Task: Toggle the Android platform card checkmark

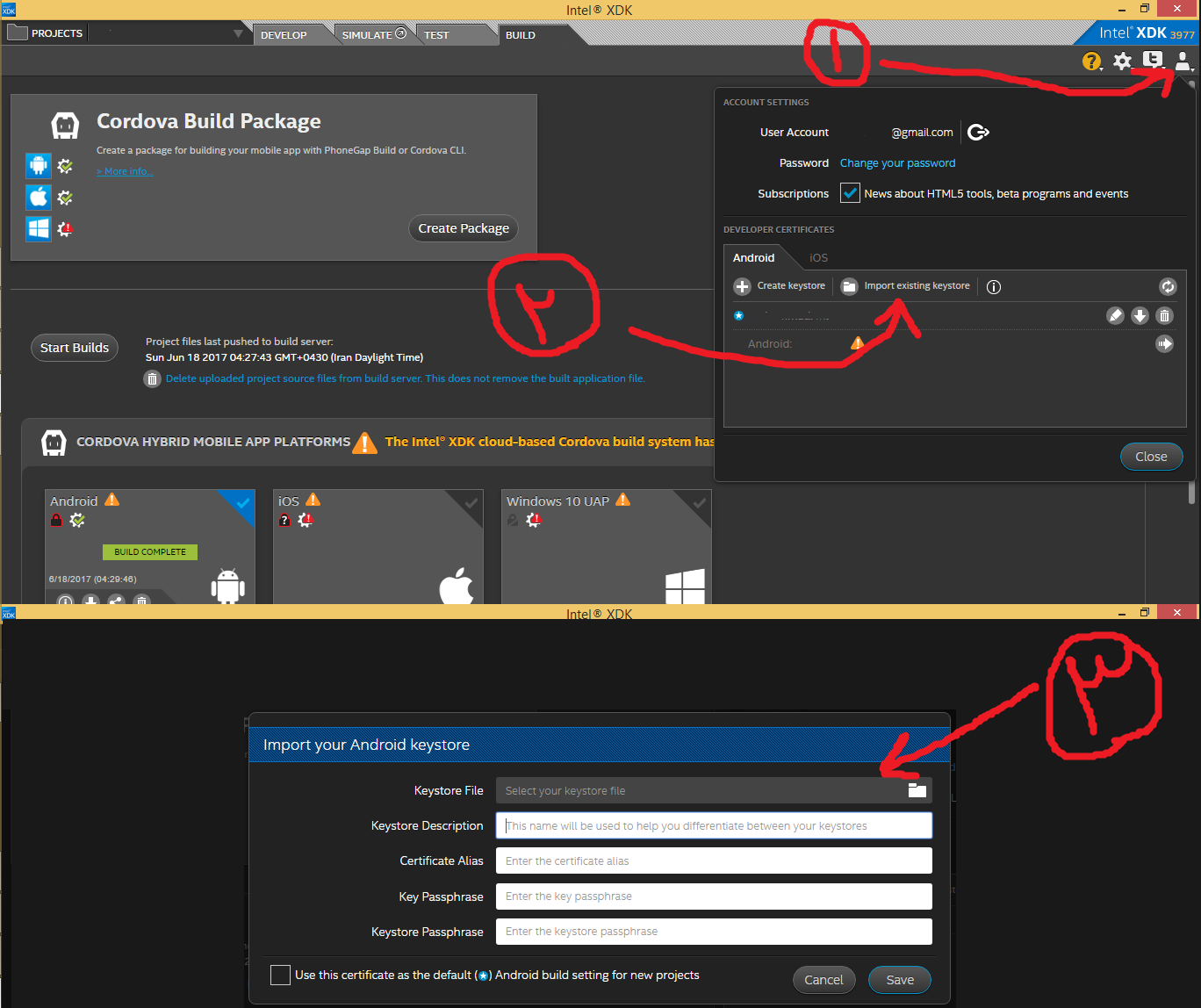Action: 242,502
